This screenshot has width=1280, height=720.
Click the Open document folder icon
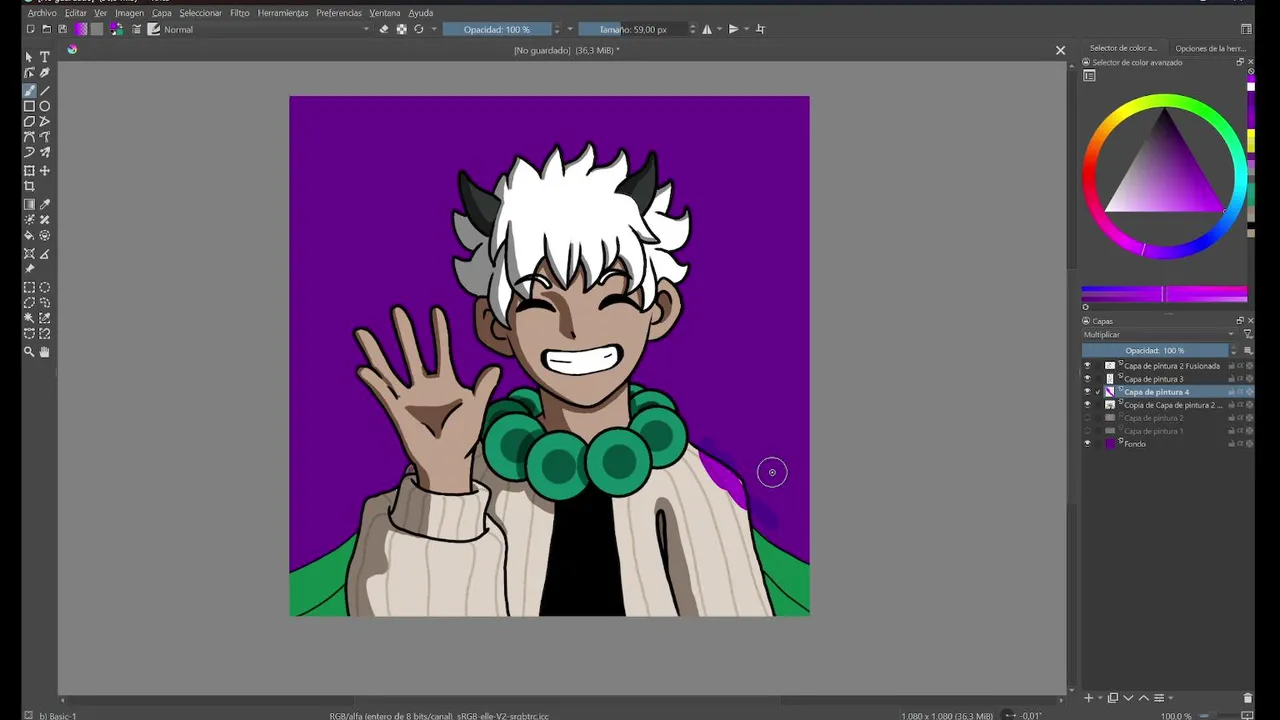46,29
